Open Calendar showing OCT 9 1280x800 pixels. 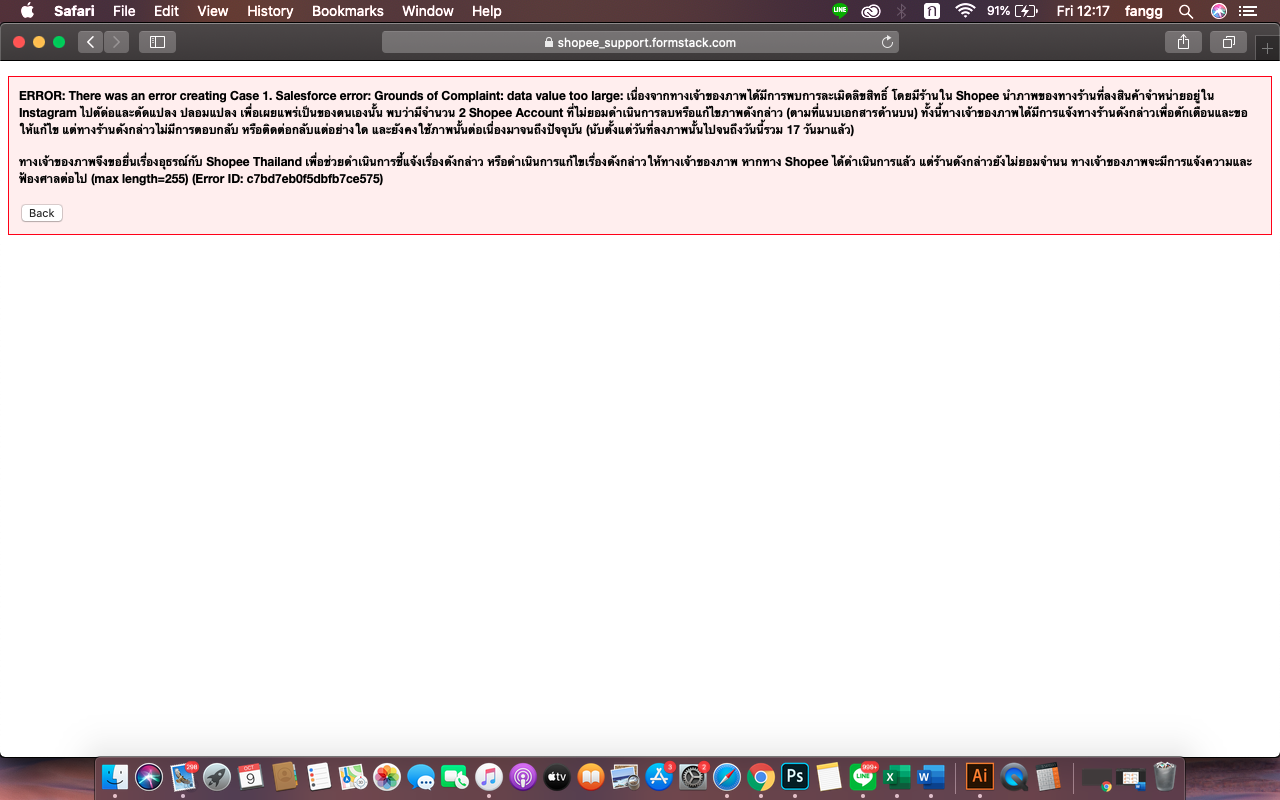point(251,776)
